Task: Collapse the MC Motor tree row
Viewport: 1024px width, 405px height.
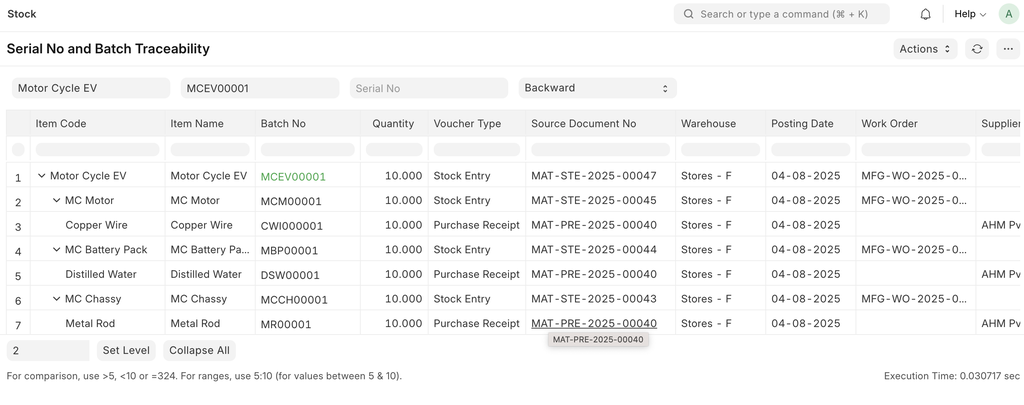Action: (x=57, y=201)
